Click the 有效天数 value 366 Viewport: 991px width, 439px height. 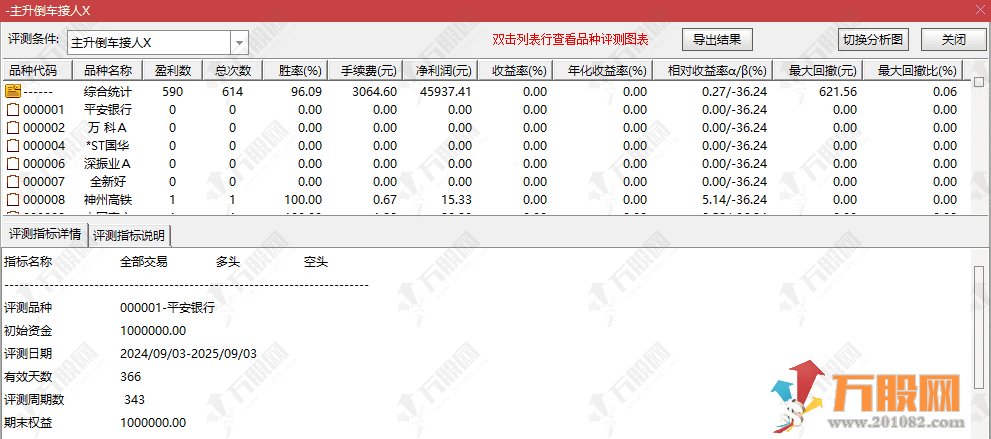[x=131, y=377]
